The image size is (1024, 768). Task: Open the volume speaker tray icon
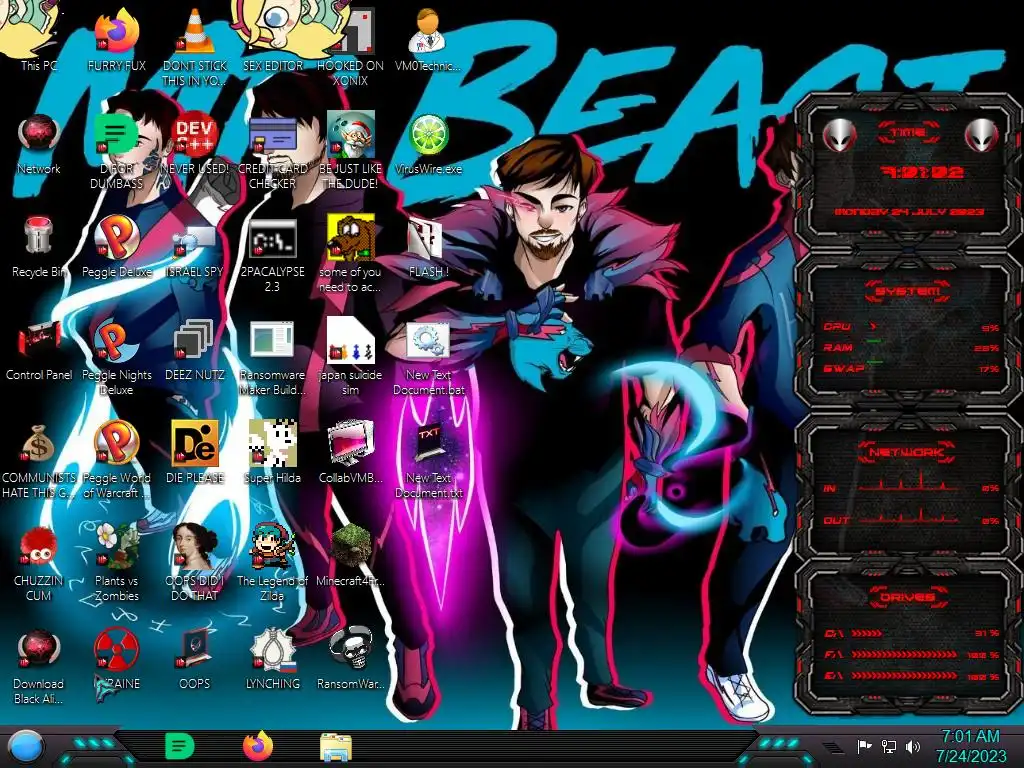tap(913, 746)
